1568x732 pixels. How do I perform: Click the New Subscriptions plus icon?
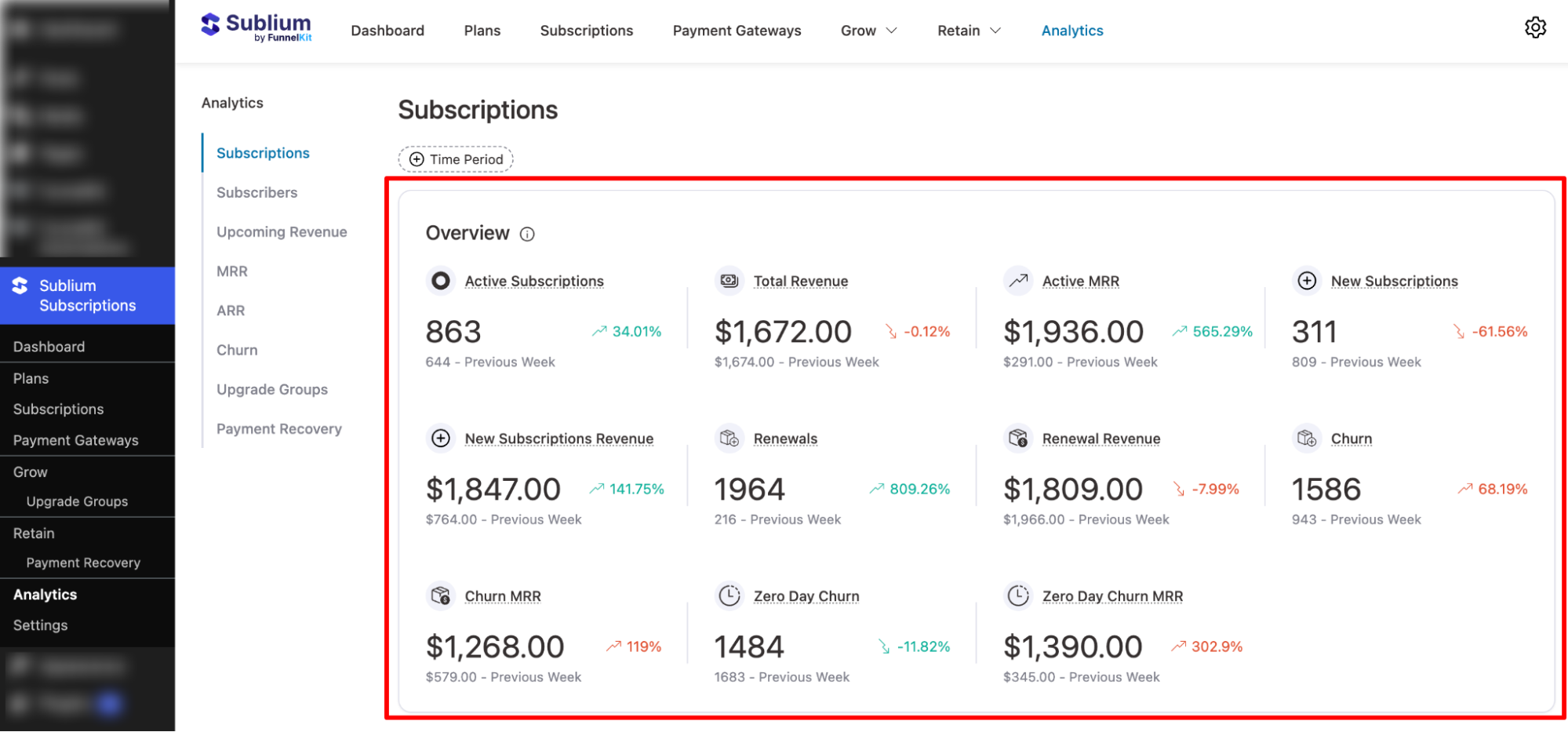[1307, 281]
